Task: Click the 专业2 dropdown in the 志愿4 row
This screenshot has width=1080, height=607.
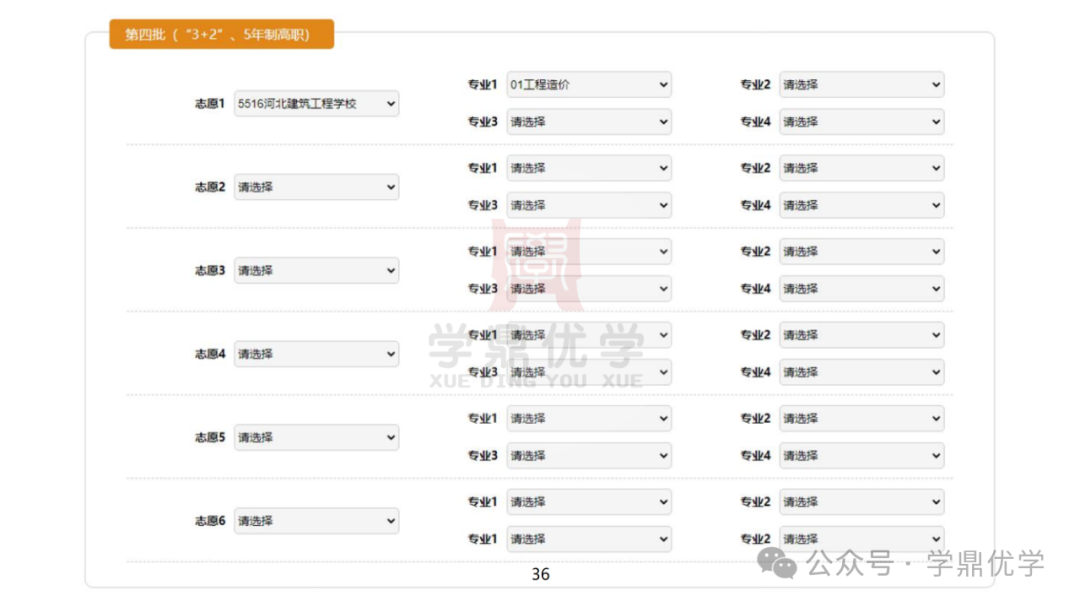Action: tap(862, 335)
